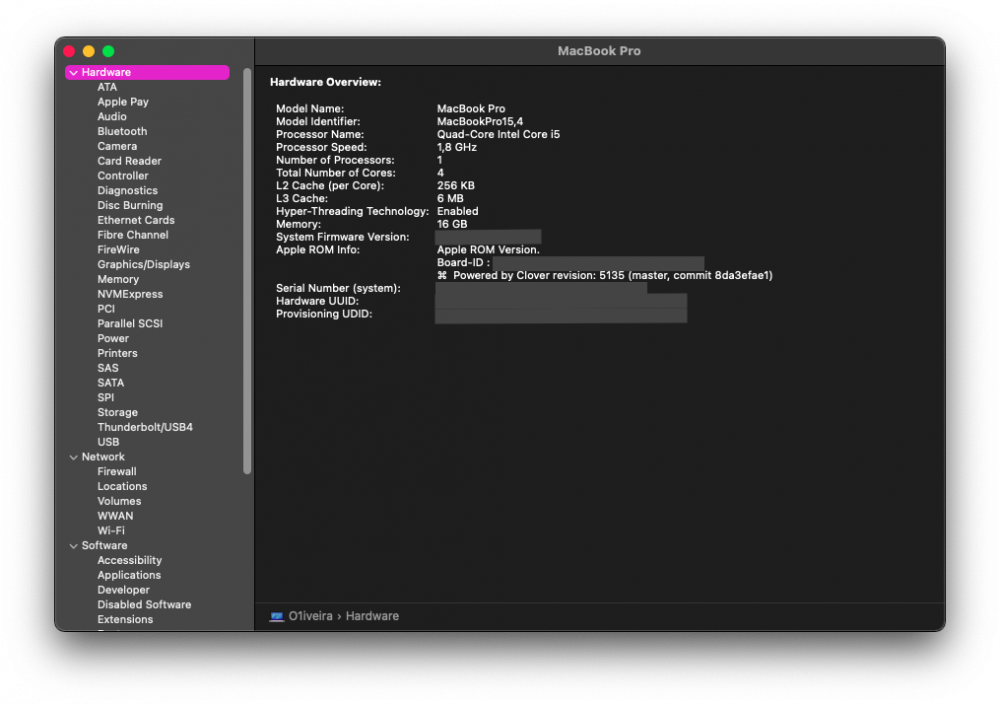
Task: Open Graphics/Displays information
Action: pos(143,265)
